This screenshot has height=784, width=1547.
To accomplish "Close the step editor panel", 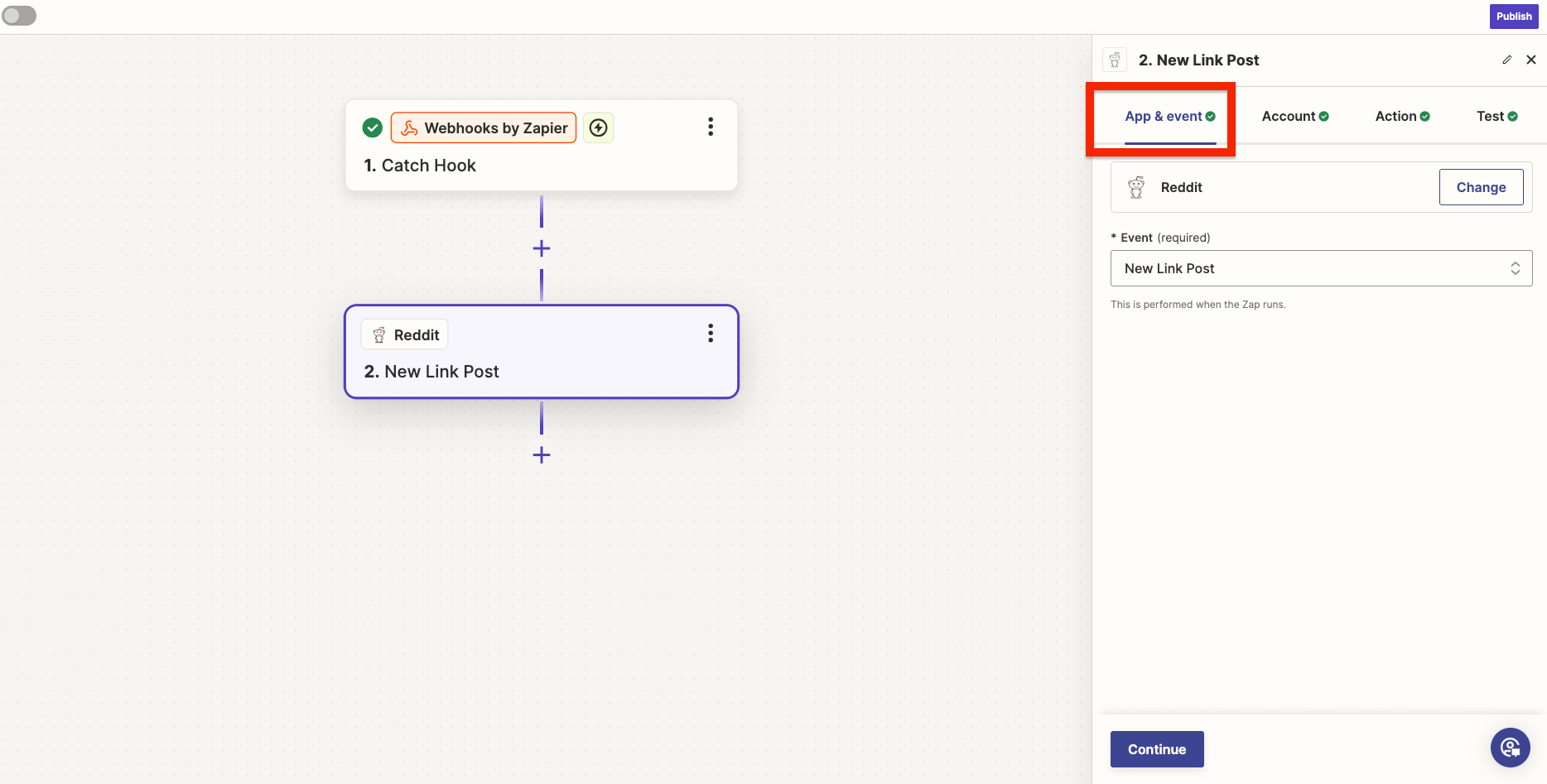I will pos(1530,60).
